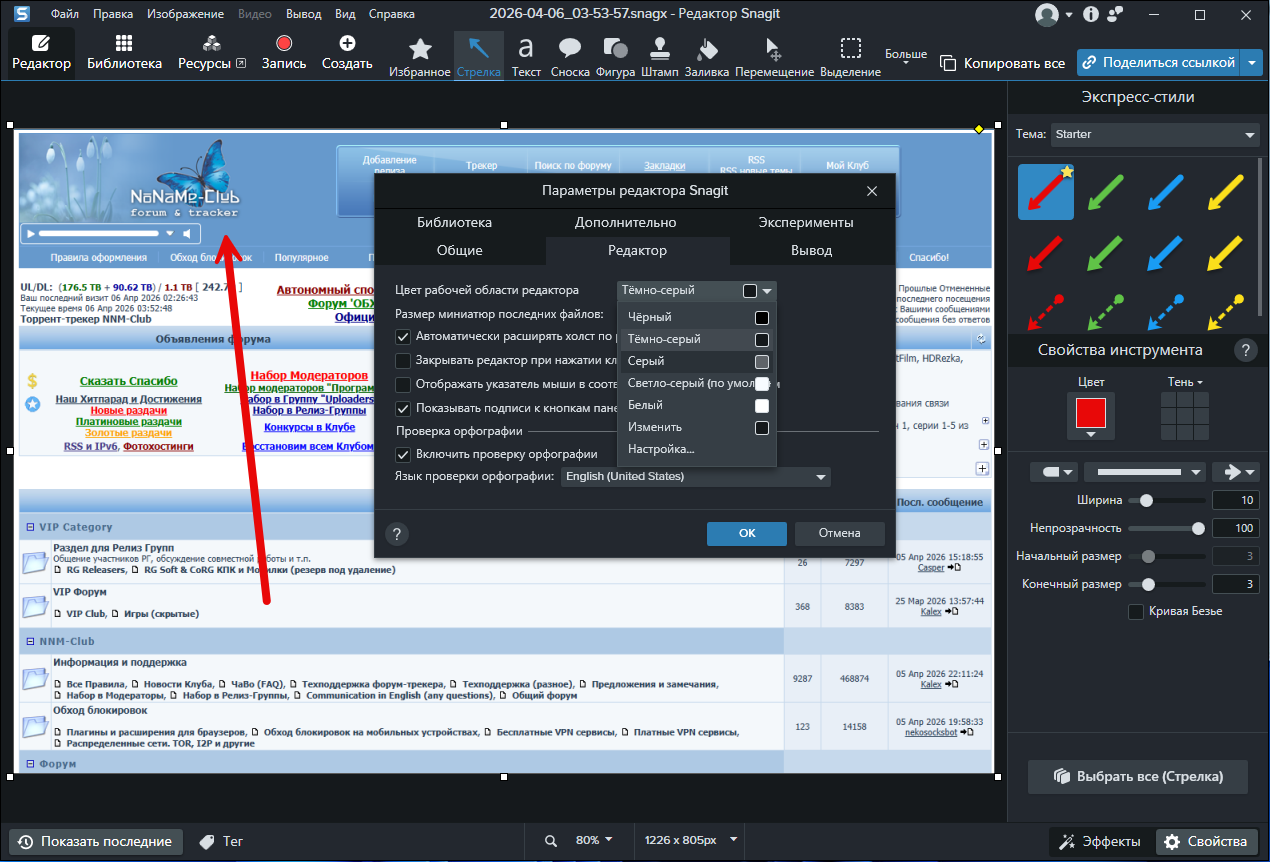Open the More (Больше) tools dropdown
The image size is (1270, 862).
click(x=906, y=55)
